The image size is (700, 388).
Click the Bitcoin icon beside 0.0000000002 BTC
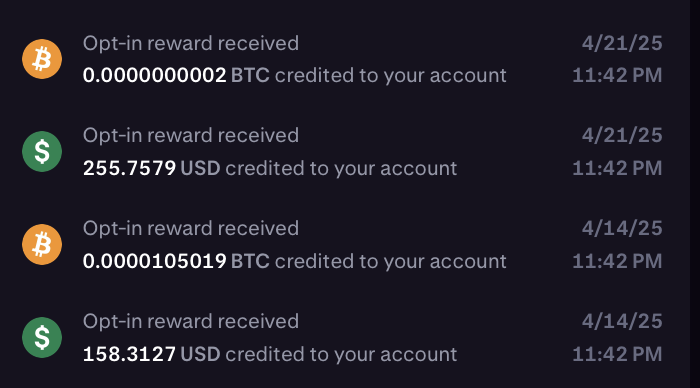pyautogui.click(x=42, y=59)
